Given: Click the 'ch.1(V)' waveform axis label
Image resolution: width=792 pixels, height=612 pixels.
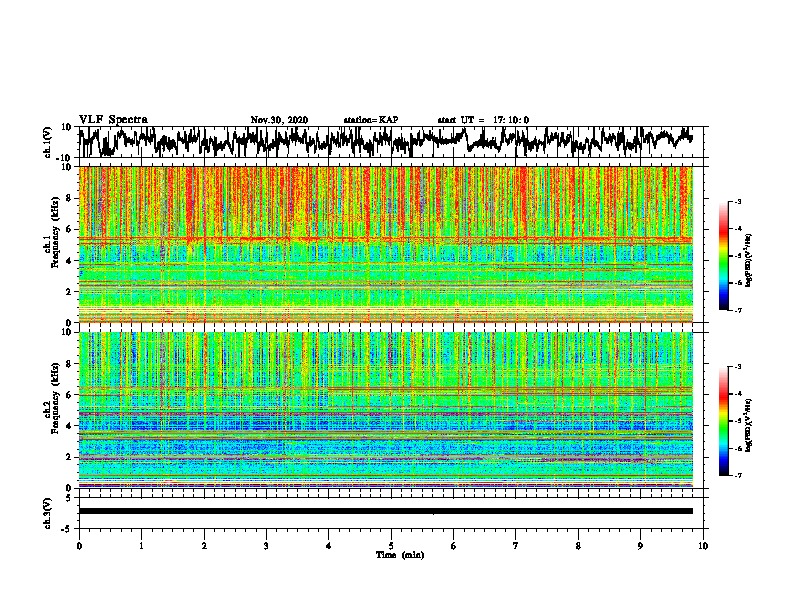Looking at the screenshot, I should coord(48,142).
